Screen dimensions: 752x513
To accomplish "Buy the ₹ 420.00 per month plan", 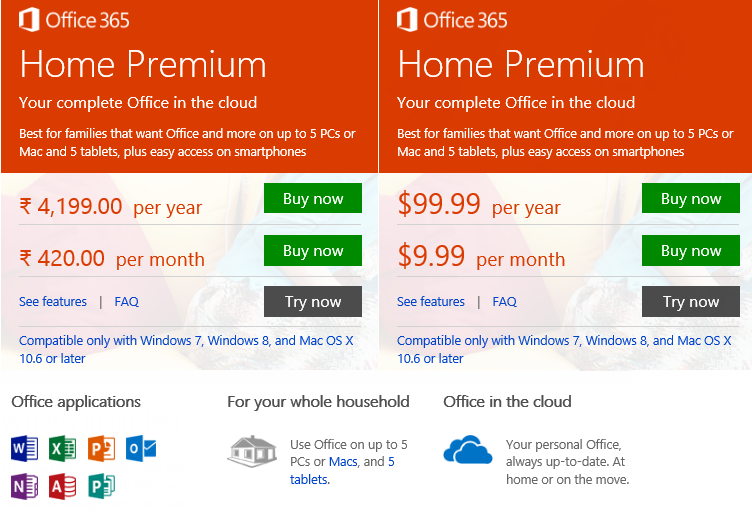I will pos(313,251).
